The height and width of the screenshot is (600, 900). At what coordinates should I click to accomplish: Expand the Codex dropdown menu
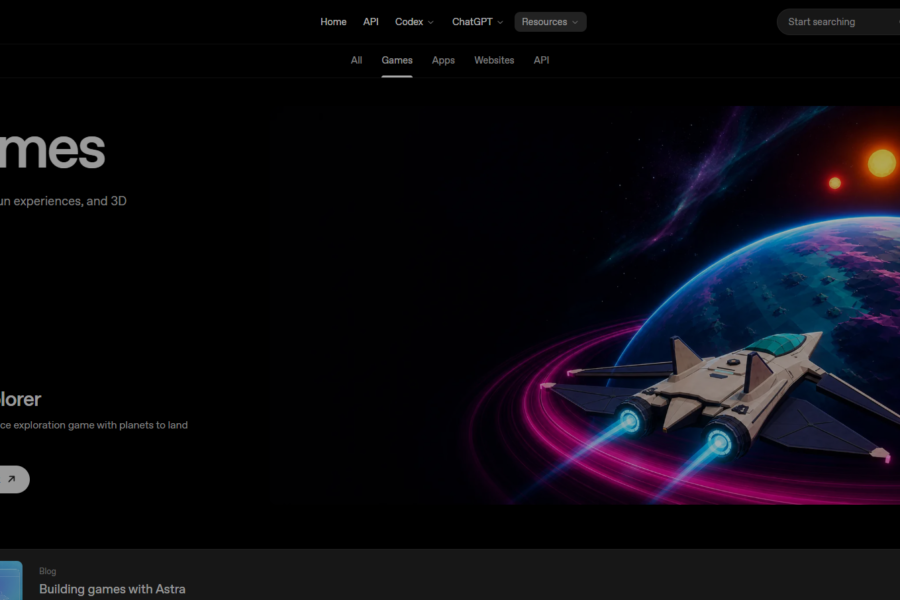(x=414, y=22)
